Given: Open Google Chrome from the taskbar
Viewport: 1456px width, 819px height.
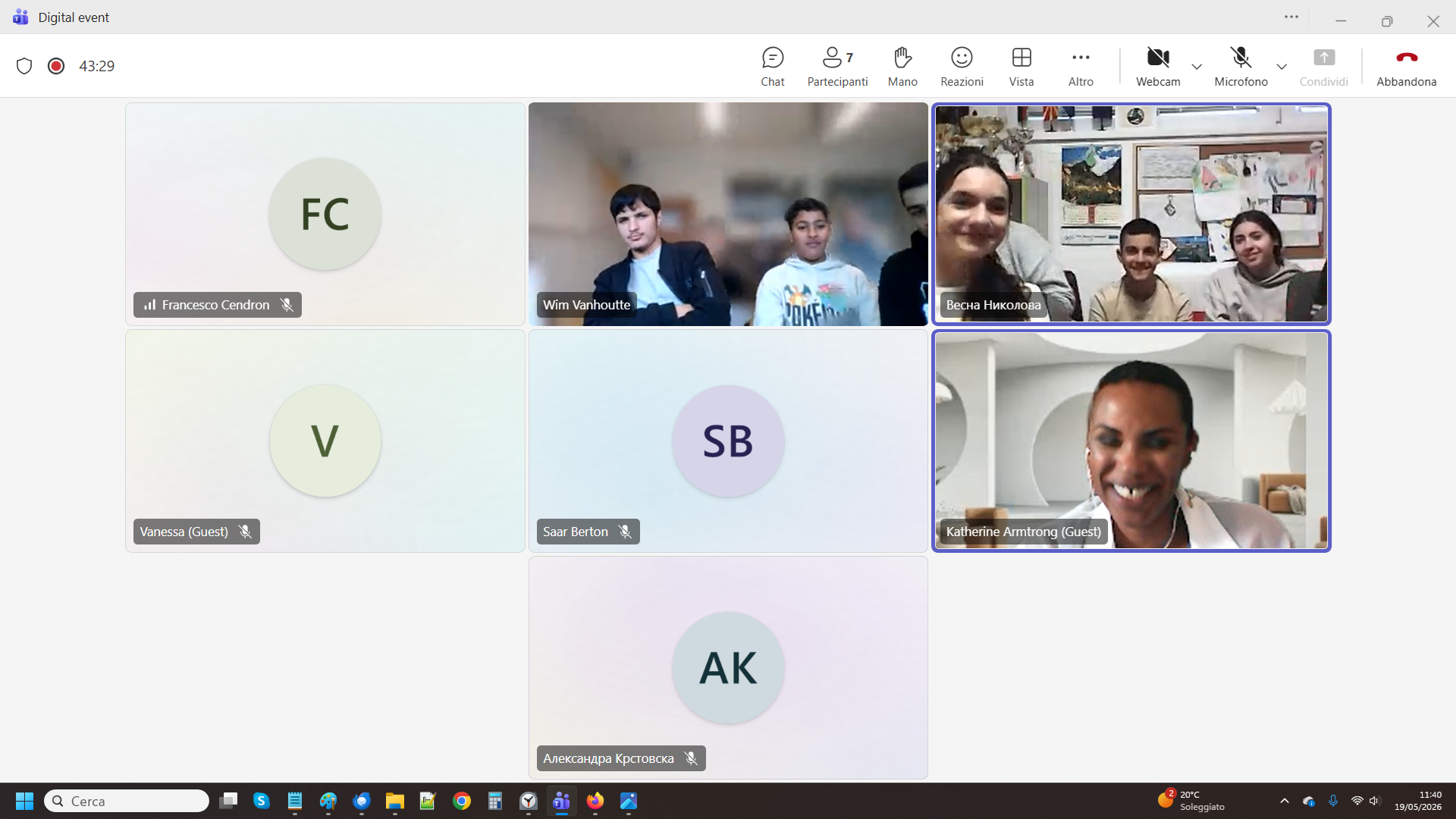Looking at the screenshot, I should point(462,801).
